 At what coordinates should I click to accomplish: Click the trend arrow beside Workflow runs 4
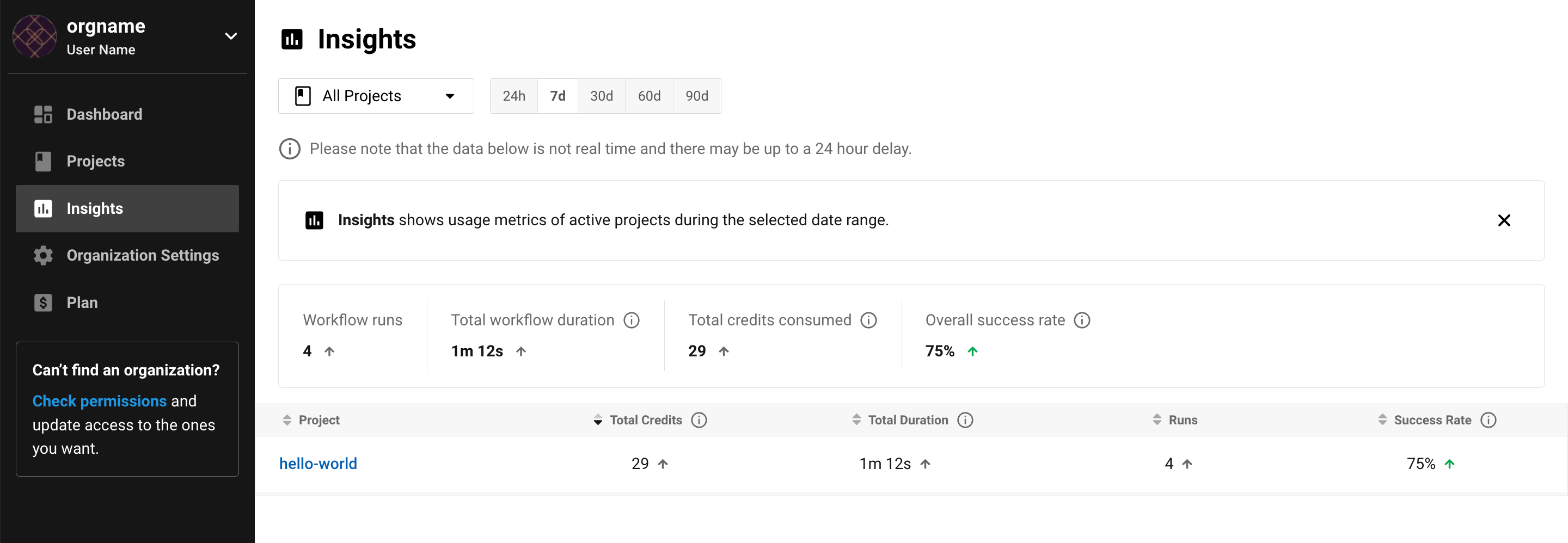[x=329, y=351]
